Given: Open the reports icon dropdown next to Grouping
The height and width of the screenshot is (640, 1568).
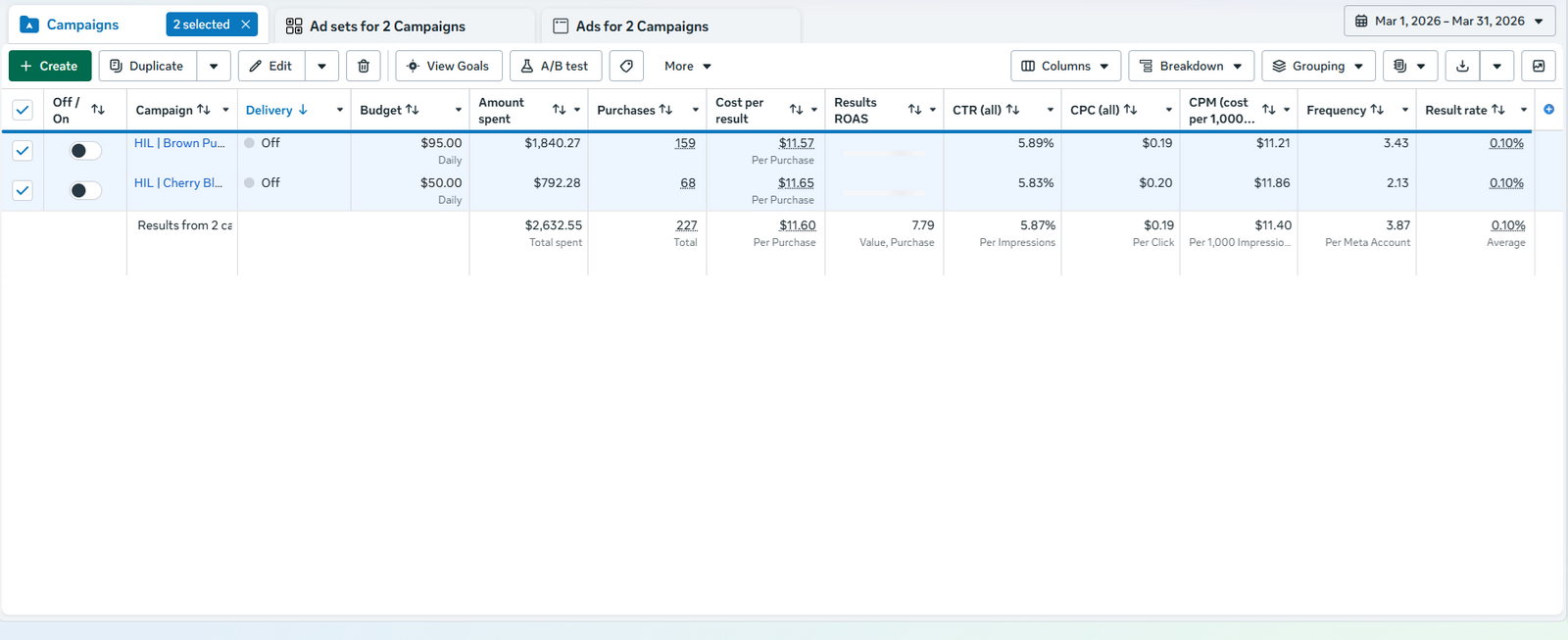Looking at the screenshot, I should [x=1410, y=66].
